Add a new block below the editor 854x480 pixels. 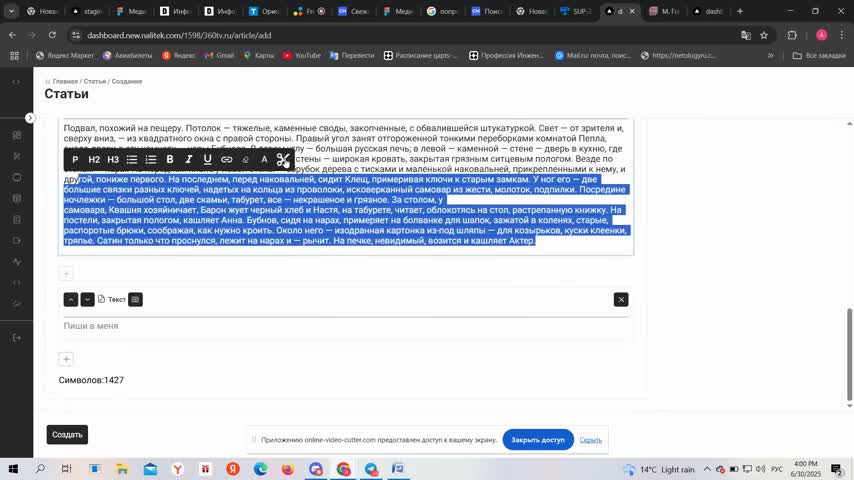(66, 359)
